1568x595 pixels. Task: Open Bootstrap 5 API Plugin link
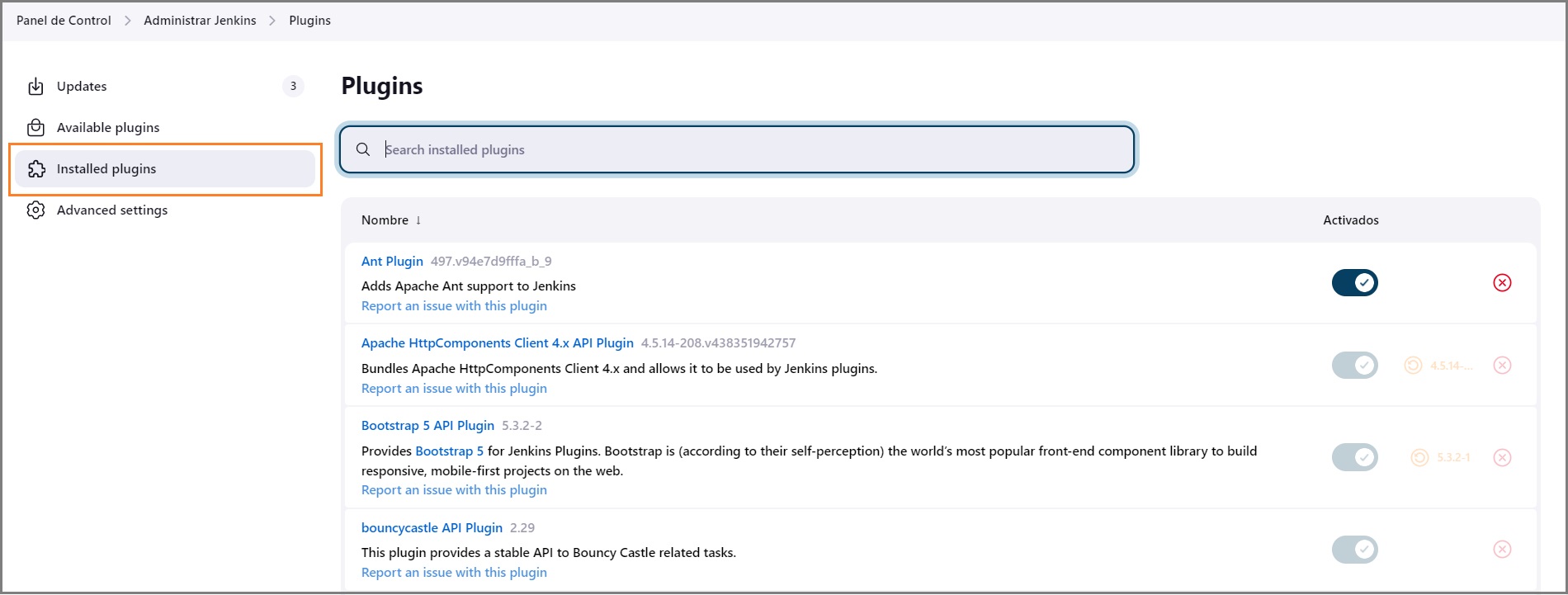(427, 426)
